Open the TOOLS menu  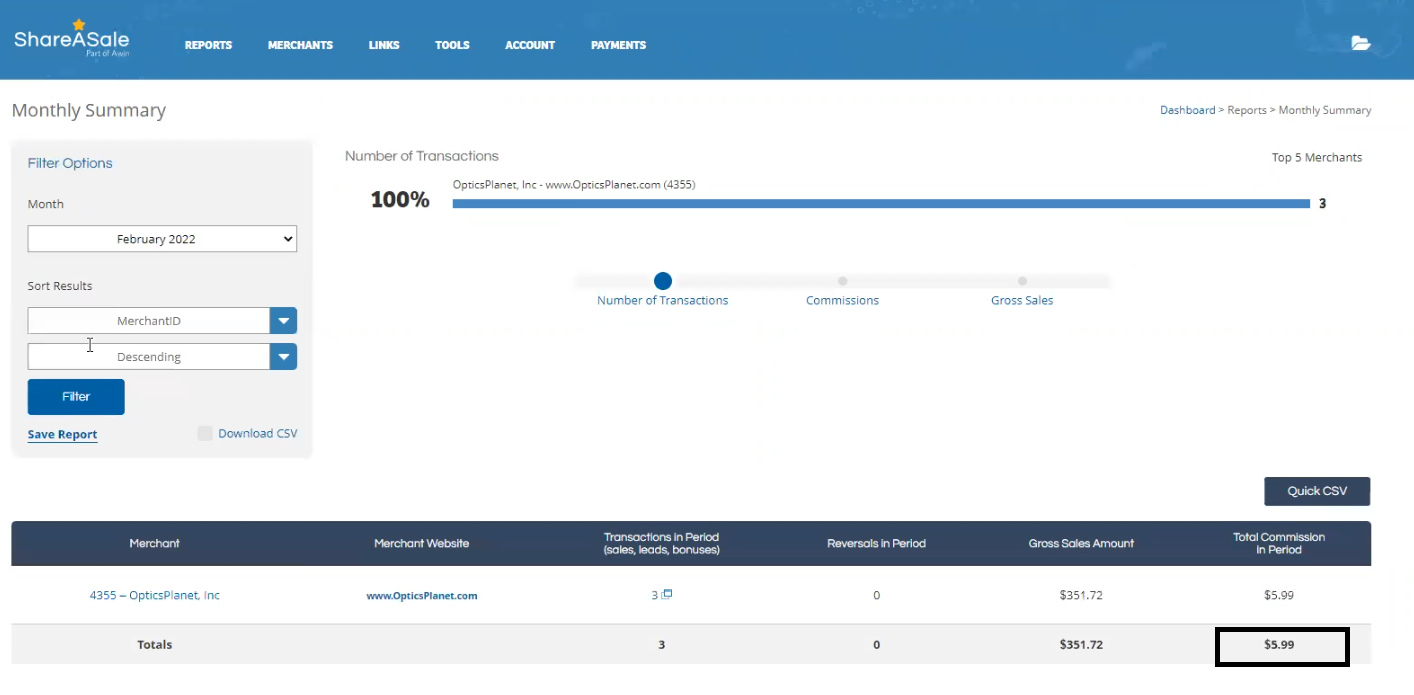[452, 45]
